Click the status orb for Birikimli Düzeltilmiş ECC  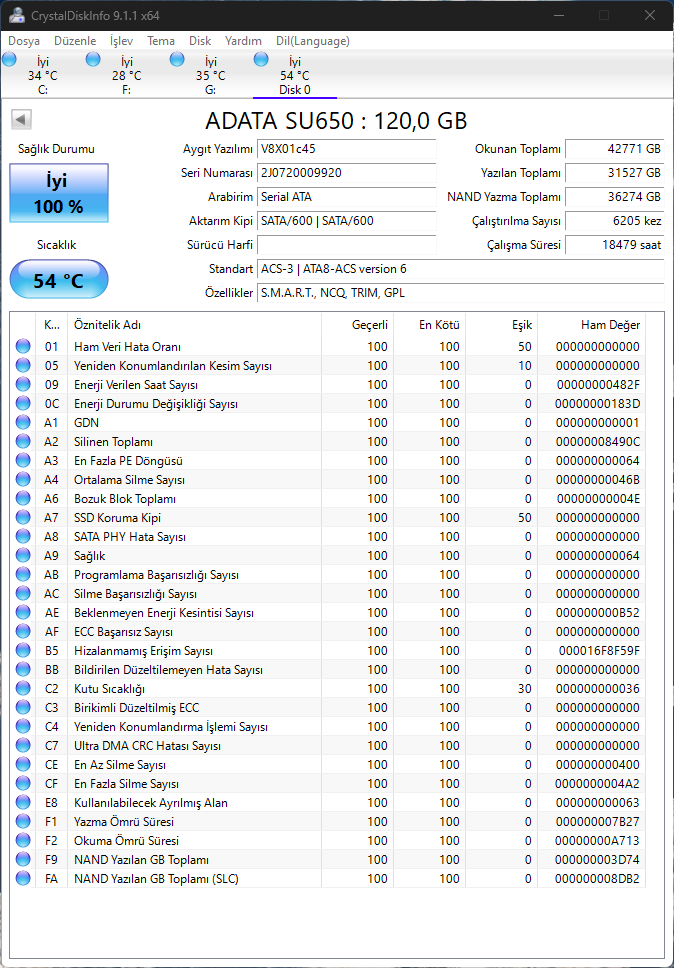(23, 707)
